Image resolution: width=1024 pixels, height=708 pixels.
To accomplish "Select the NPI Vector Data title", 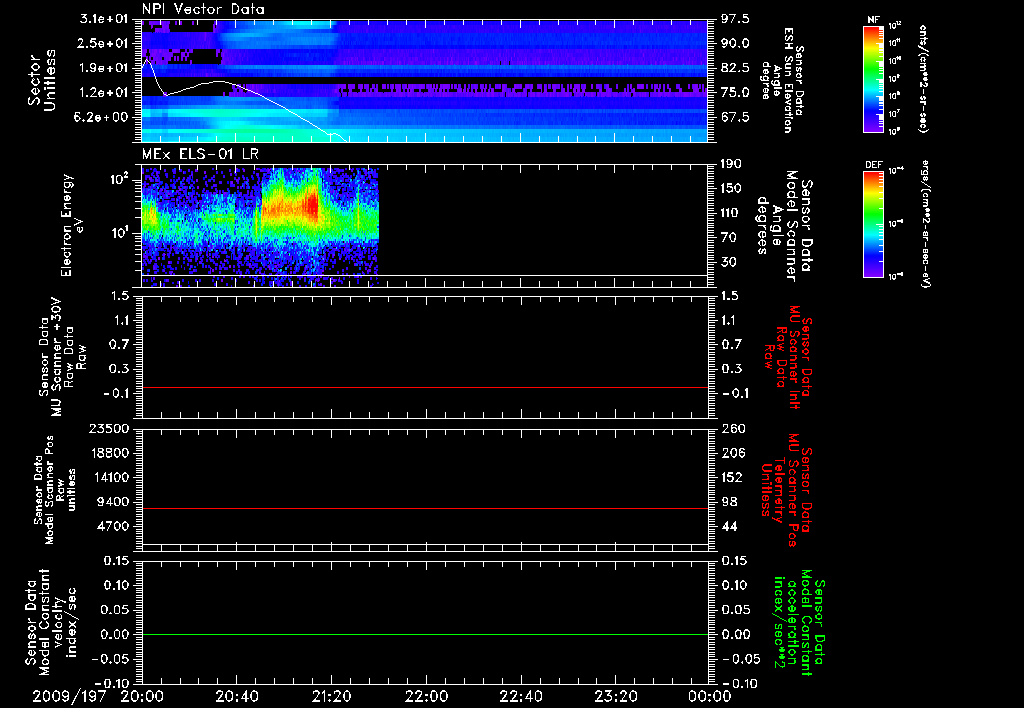I will (x=203, y=9).
